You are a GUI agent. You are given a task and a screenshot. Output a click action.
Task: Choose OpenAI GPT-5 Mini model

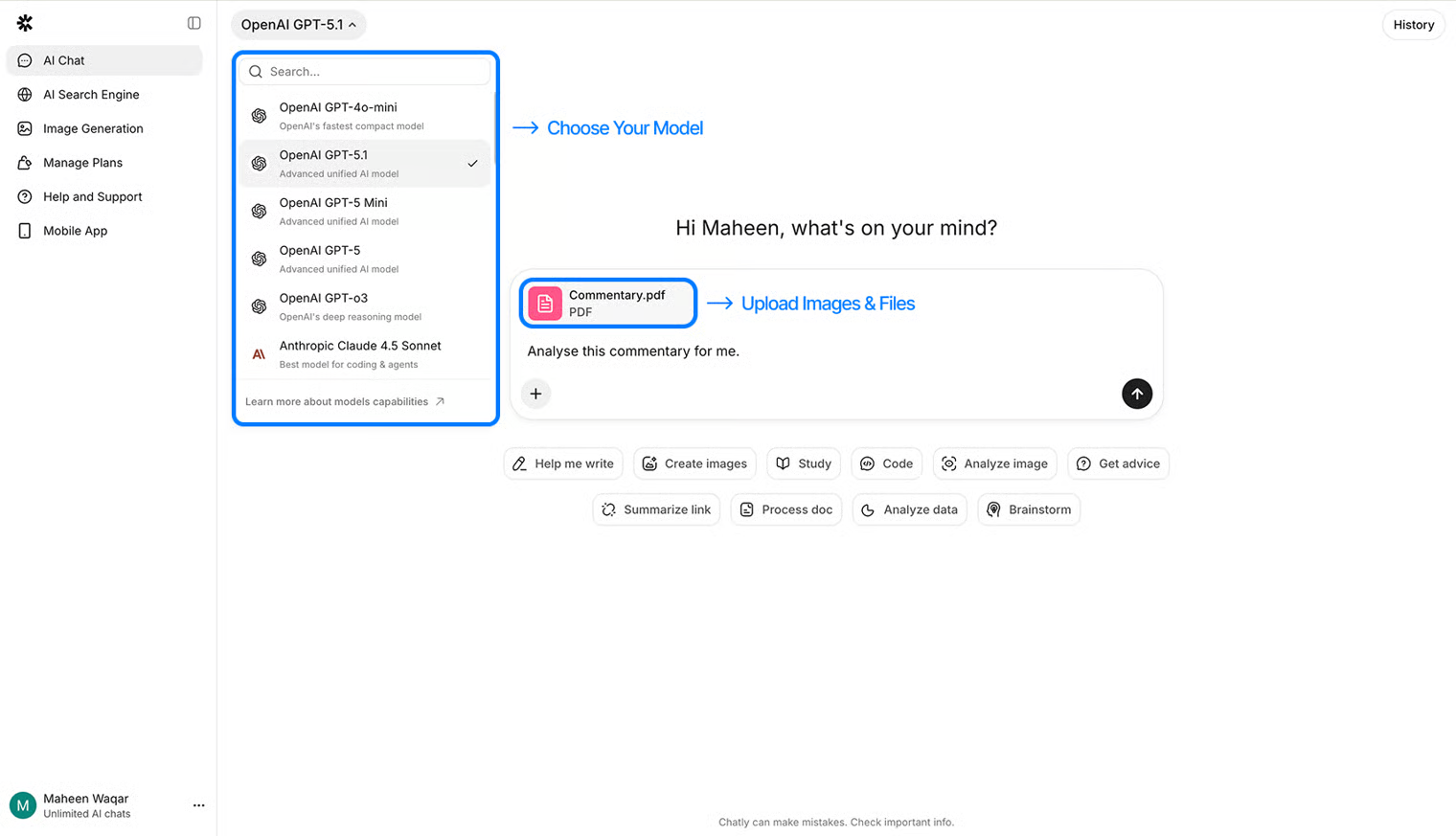364,212
